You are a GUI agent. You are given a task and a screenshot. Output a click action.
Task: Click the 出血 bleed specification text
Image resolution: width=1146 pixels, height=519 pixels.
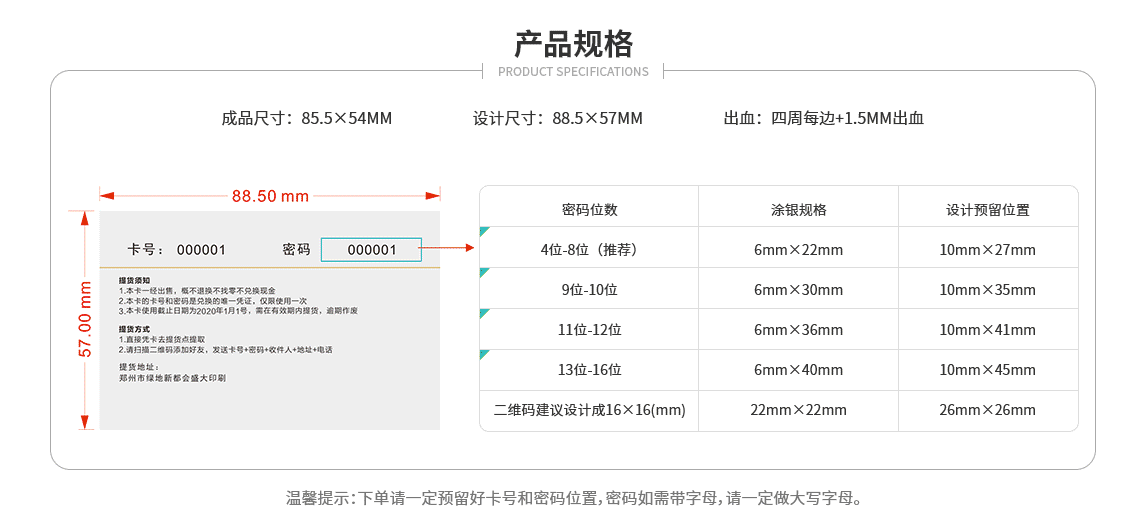pos(823,118)
